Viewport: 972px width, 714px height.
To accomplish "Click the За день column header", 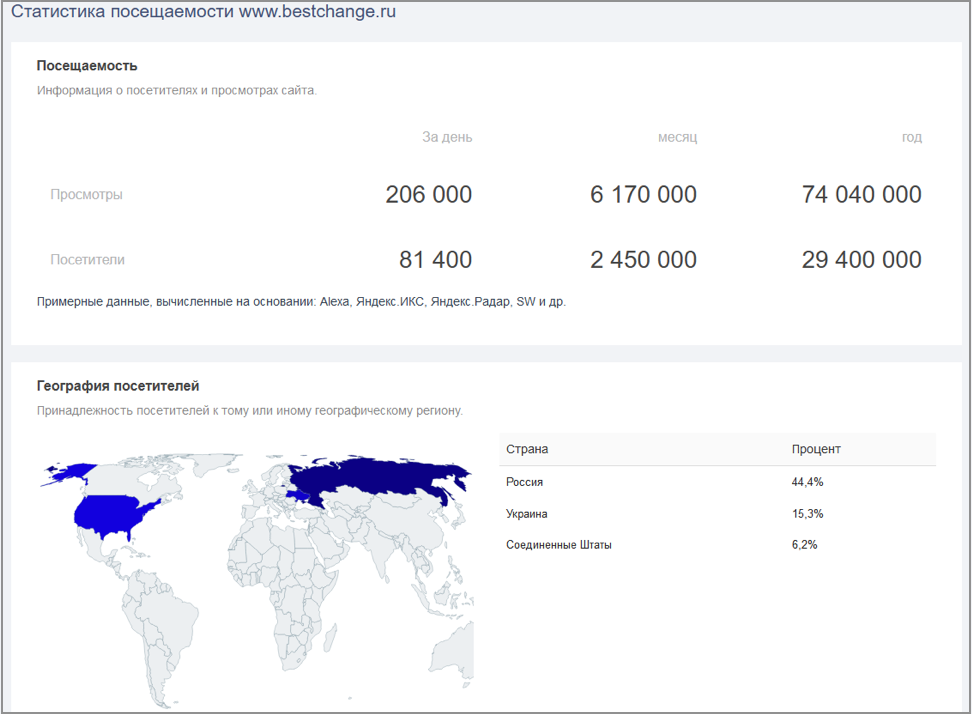I will (x=447, y=137).
